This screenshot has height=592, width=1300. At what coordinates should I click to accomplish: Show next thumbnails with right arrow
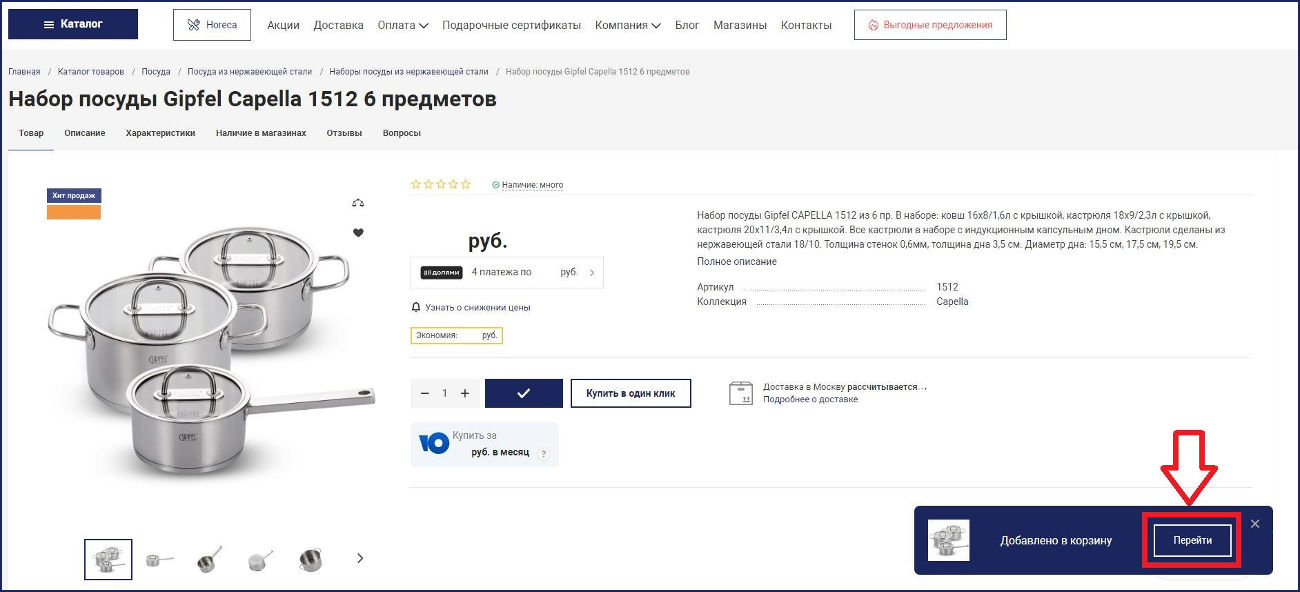pyautogui.click(x=360, y=558)
